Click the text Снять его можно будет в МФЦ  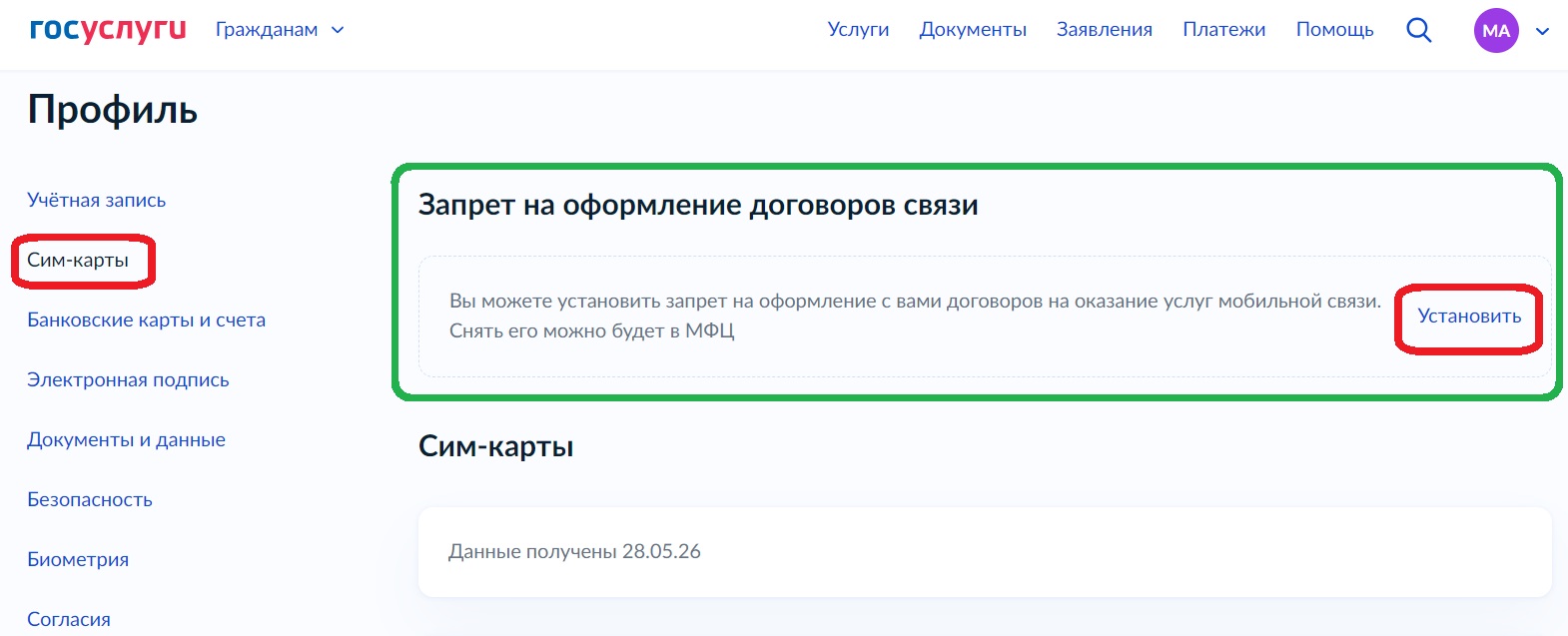click(x=592, y=330)
